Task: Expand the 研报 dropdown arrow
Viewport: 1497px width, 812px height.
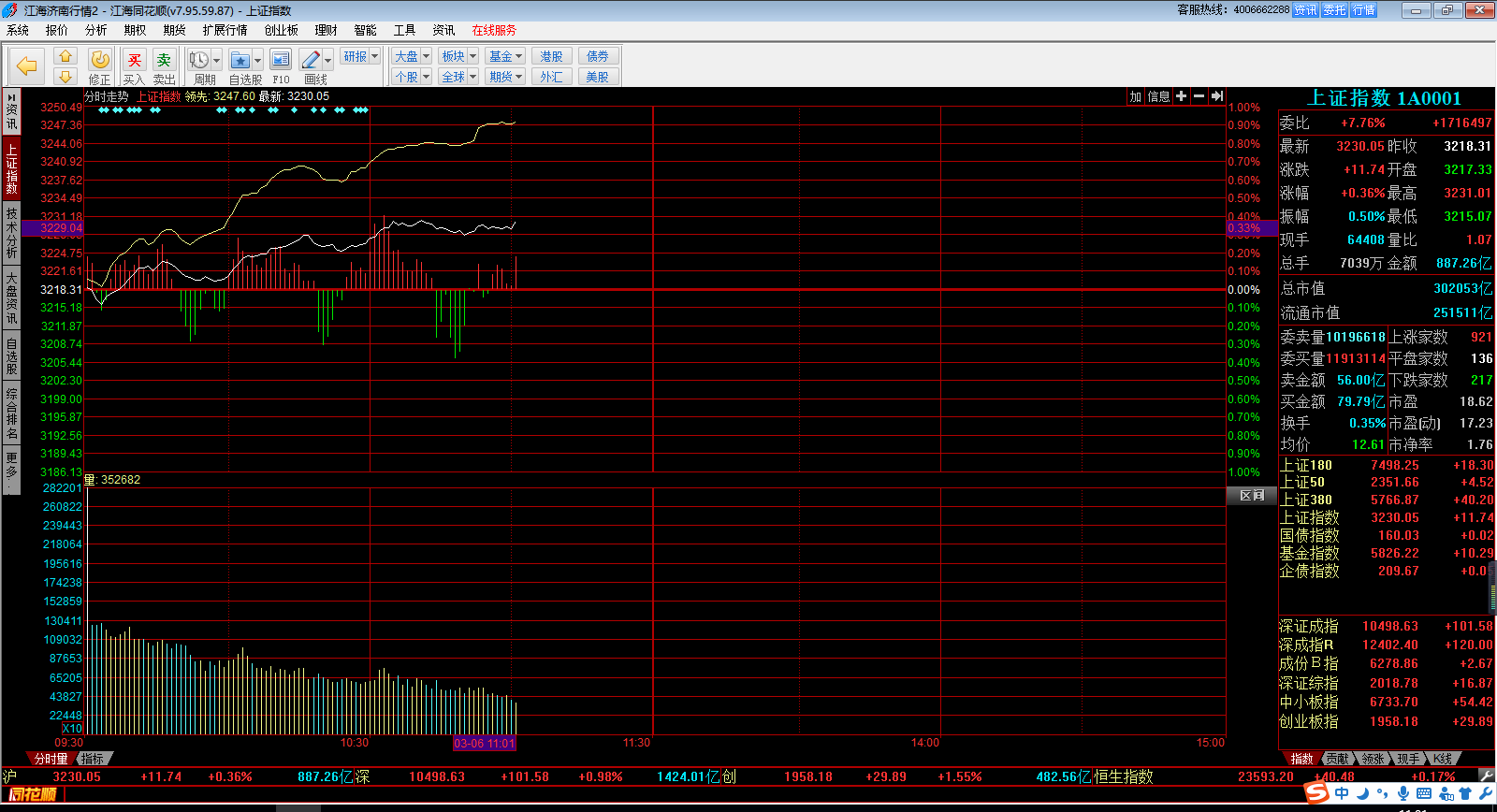Action: click(375, 56)
